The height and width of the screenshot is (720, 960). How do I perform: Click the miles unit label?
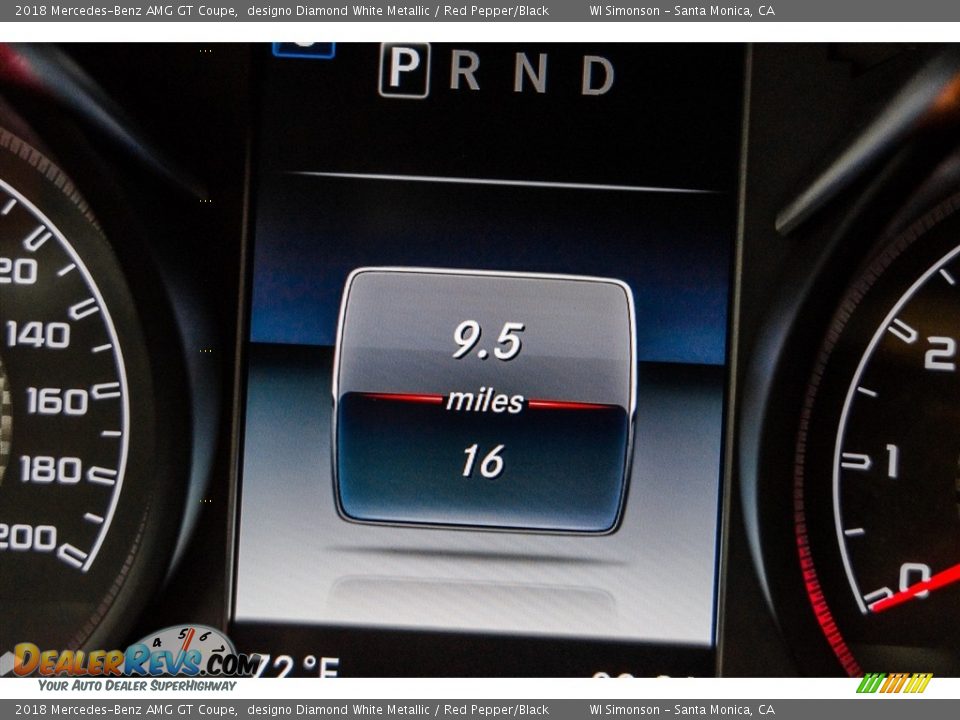coord(485,401)
